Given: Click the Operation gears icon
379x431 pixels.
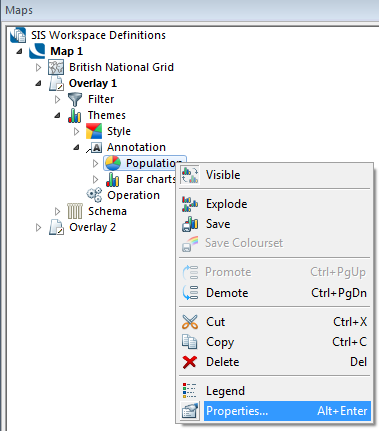Looking at the screenshot, I should point(94,195).
